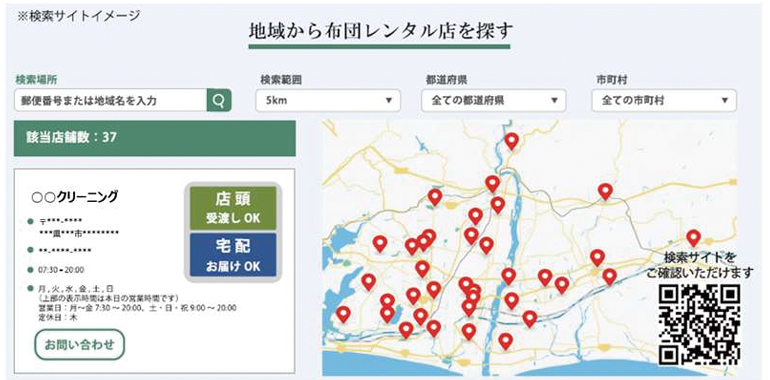Open the 検索範囲 5km dropdown
770x380 pixels.
[x=328, y=101]
